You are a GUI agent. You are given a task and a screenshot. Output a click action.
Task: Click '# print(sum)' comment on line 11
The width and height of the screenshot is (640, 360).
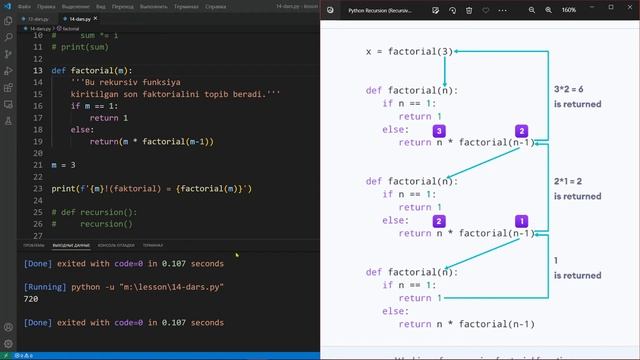80,47
